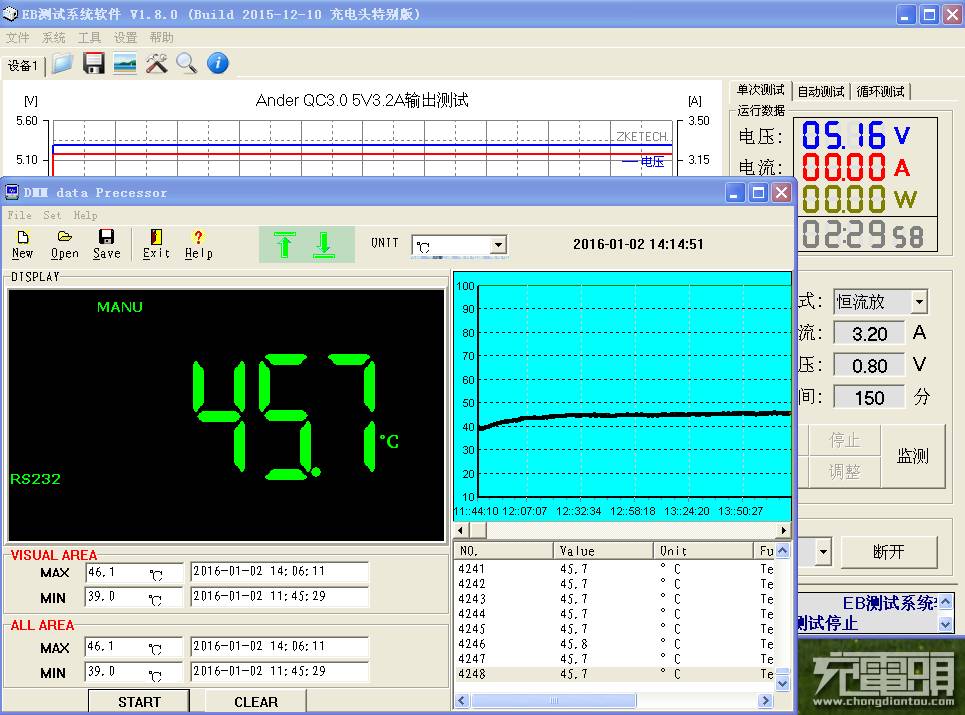Open the 帮助 menu
This screenshot has height=715, width=965.
click(x=161, y=38)
